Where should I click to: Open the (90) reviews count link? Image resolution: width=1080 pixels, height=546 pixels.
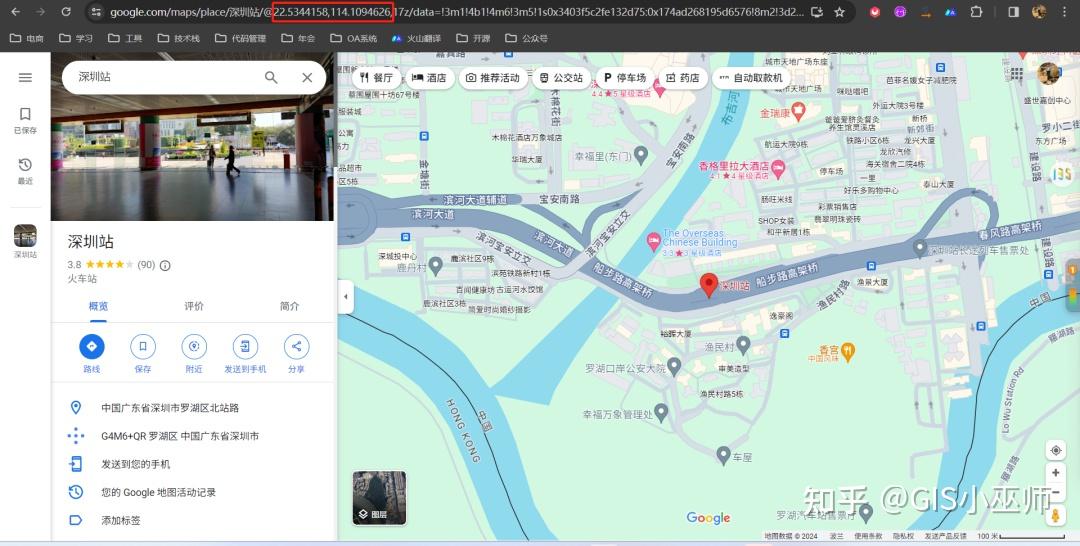[146, 265]
